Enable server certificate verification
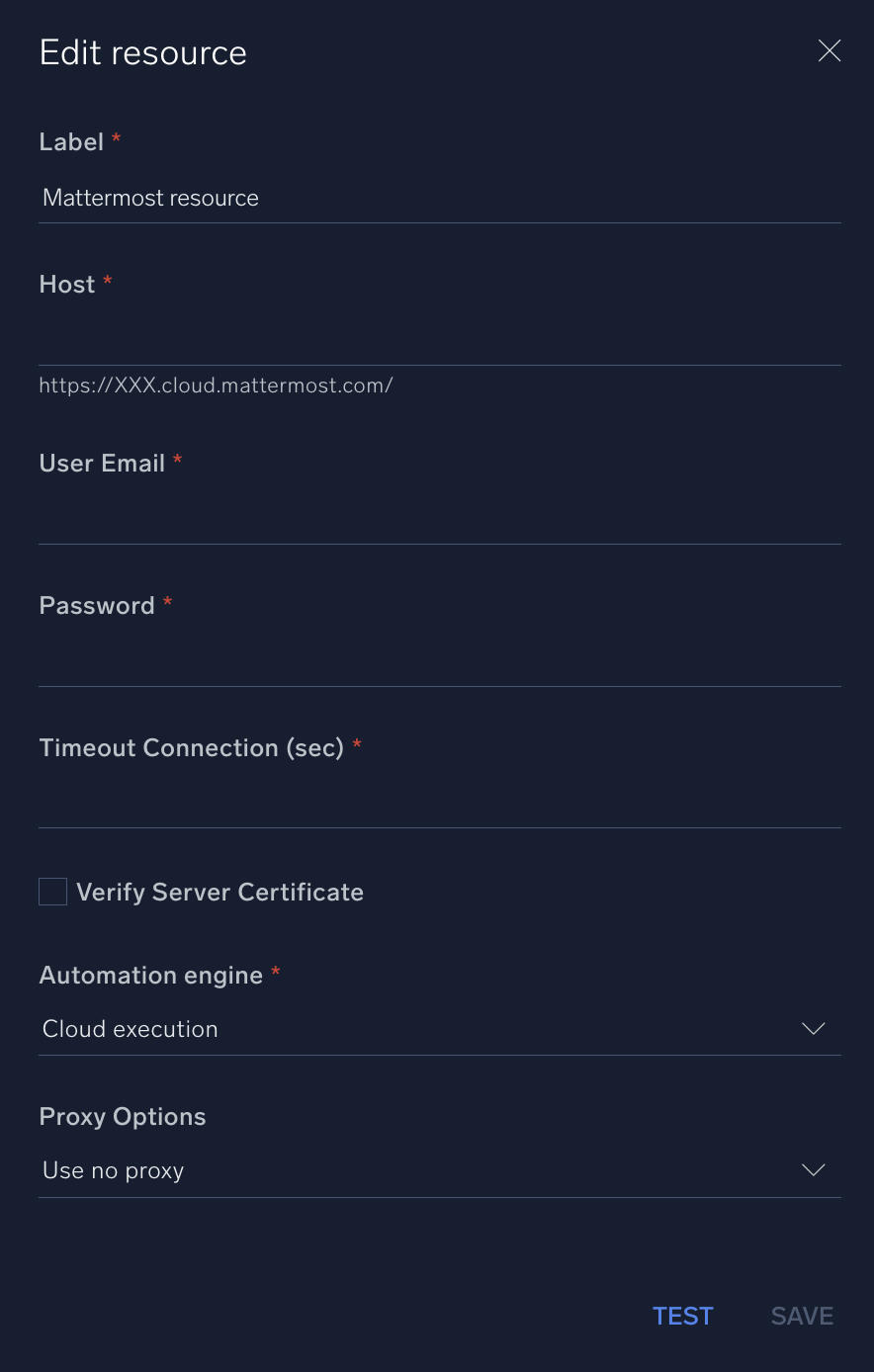874x1372 pixels. (52, 891)
